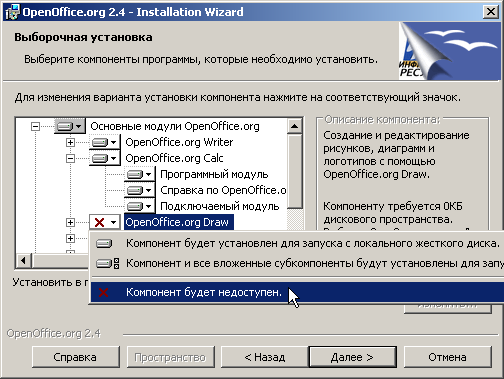Close the Installation Wizard window

(491, 12)
